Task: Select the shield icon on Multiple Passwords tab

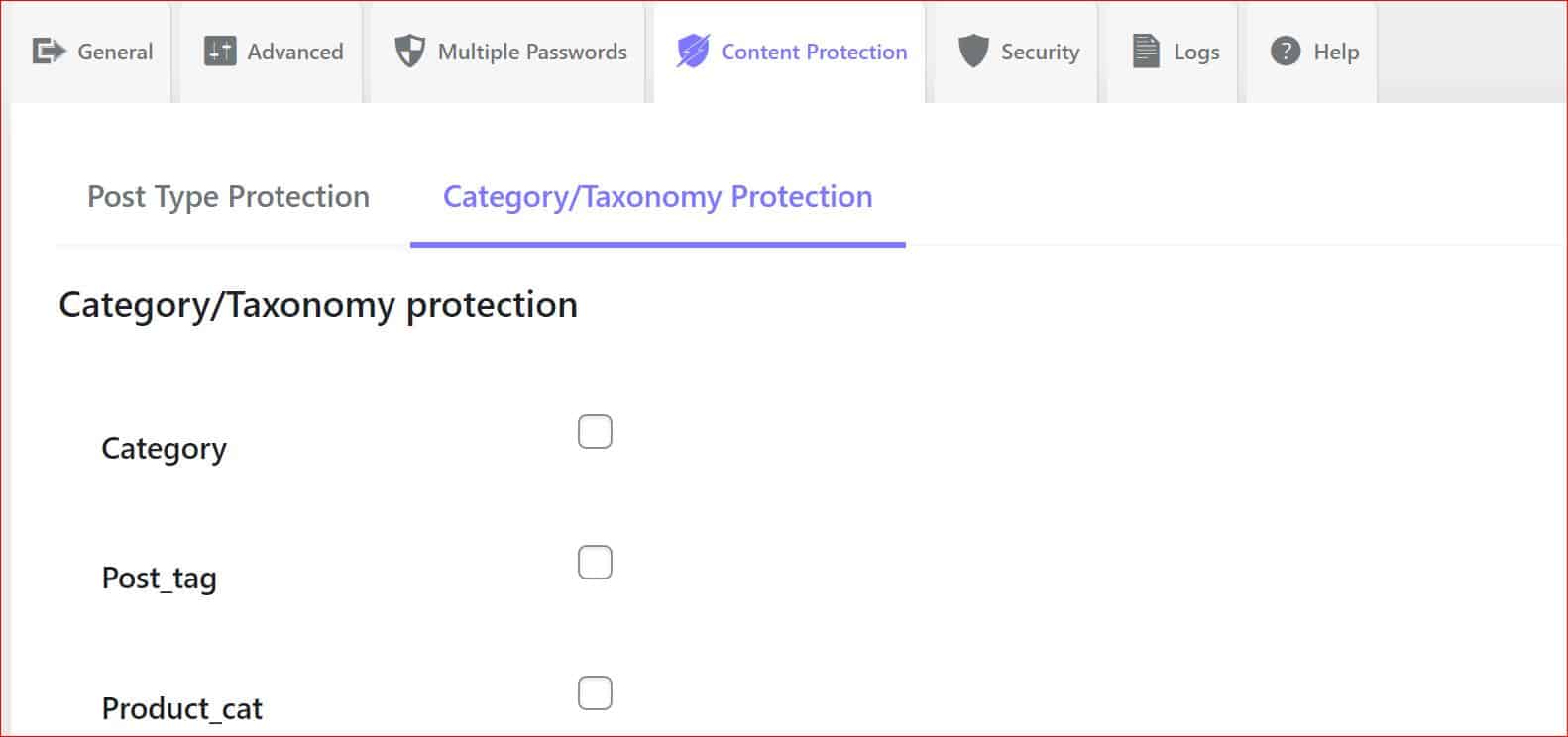Action: (x=408, y=52)
